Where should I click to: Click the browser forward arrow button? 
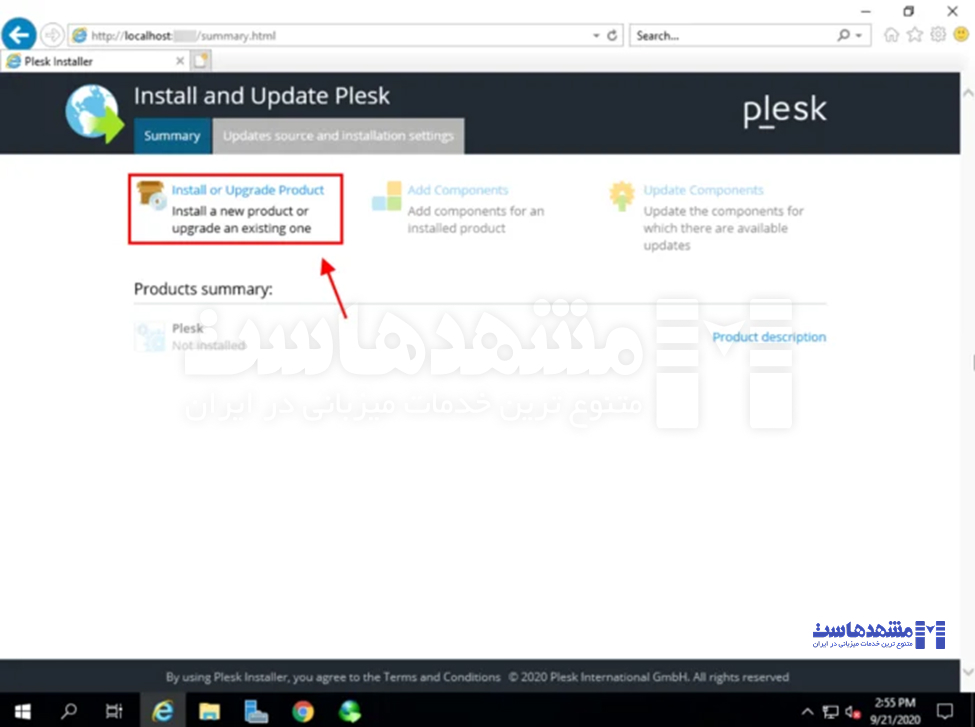tap(52, 35)
